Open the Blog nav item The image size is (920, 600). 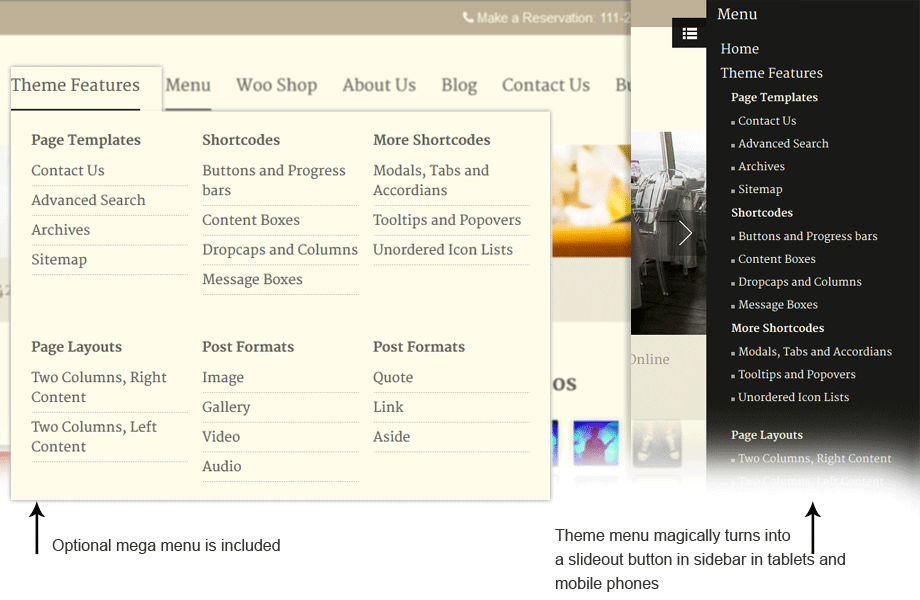pos(459,85)
